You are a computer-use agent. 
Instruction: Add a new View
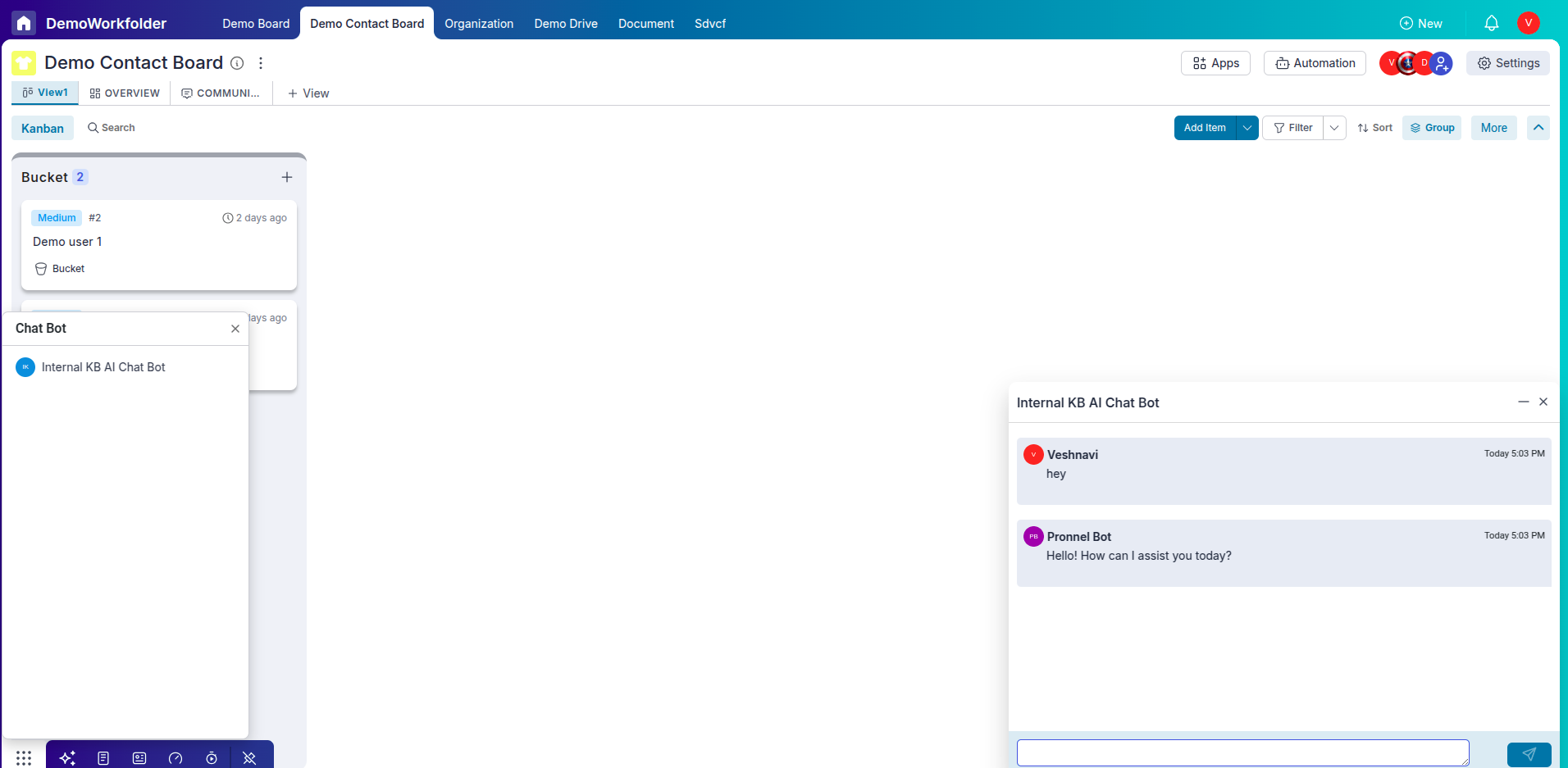coord(308,93)
